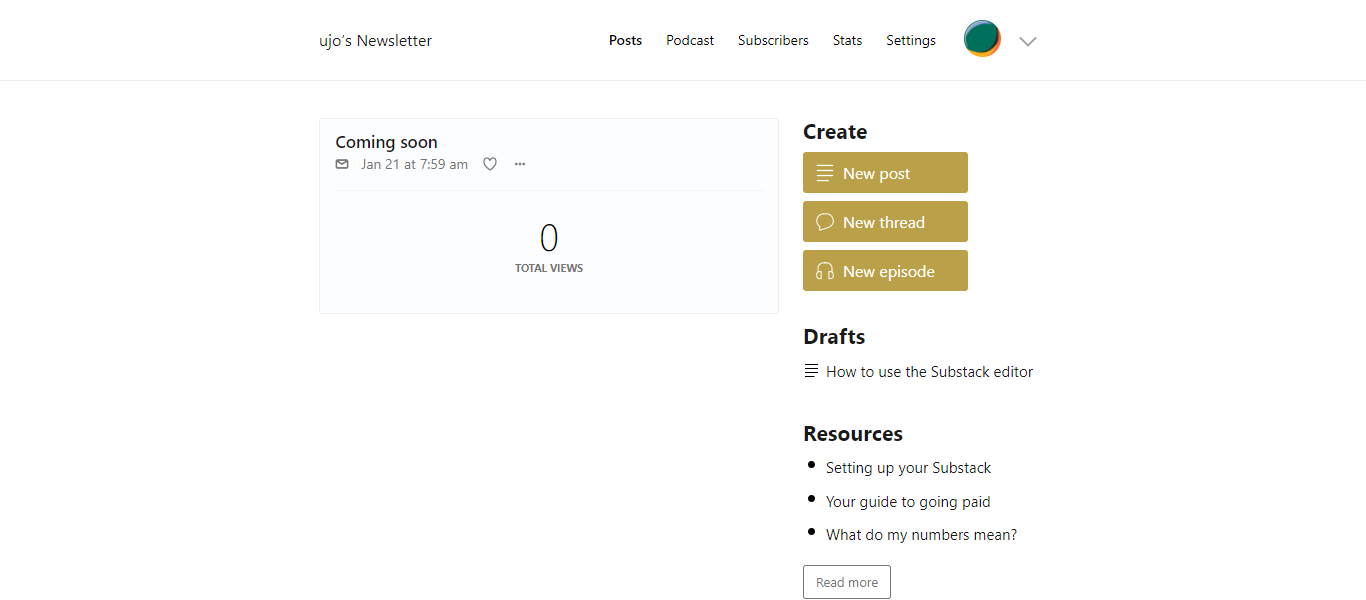Click the ujo's Newsletter title link
The image size is (1366, 600).
375,41
